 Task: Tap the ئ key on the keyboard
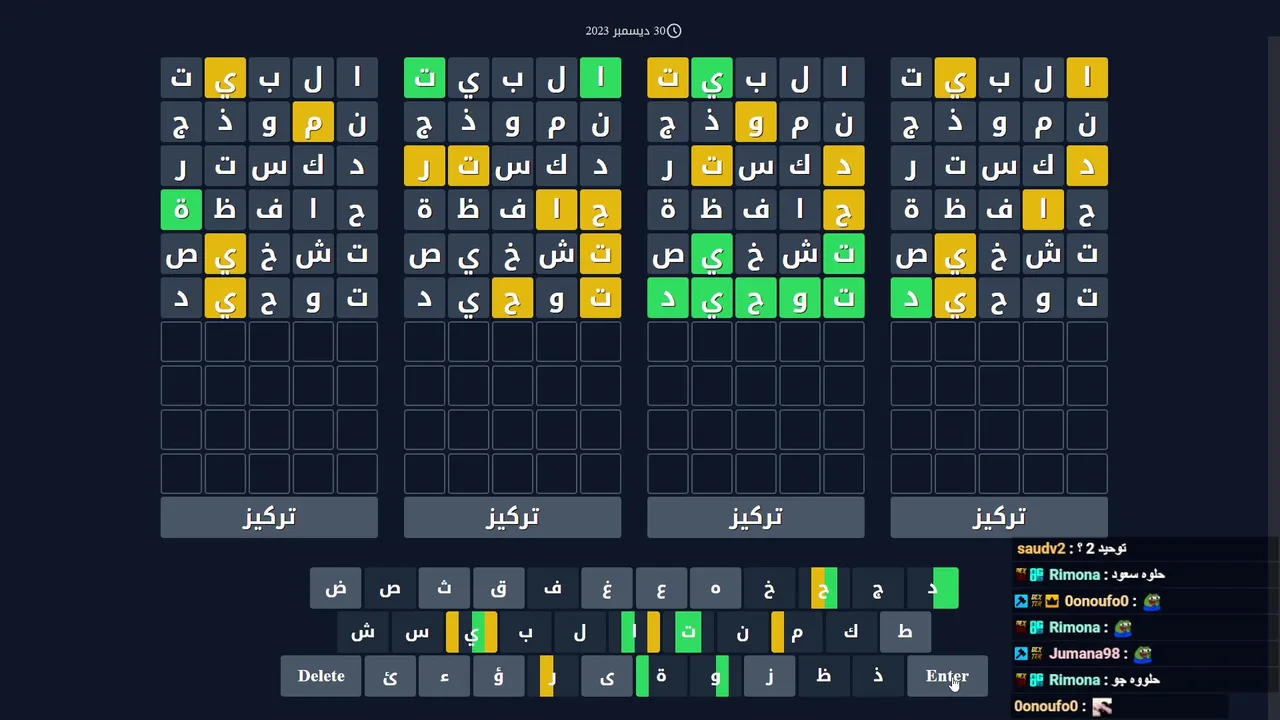click(x=390, y=676)
